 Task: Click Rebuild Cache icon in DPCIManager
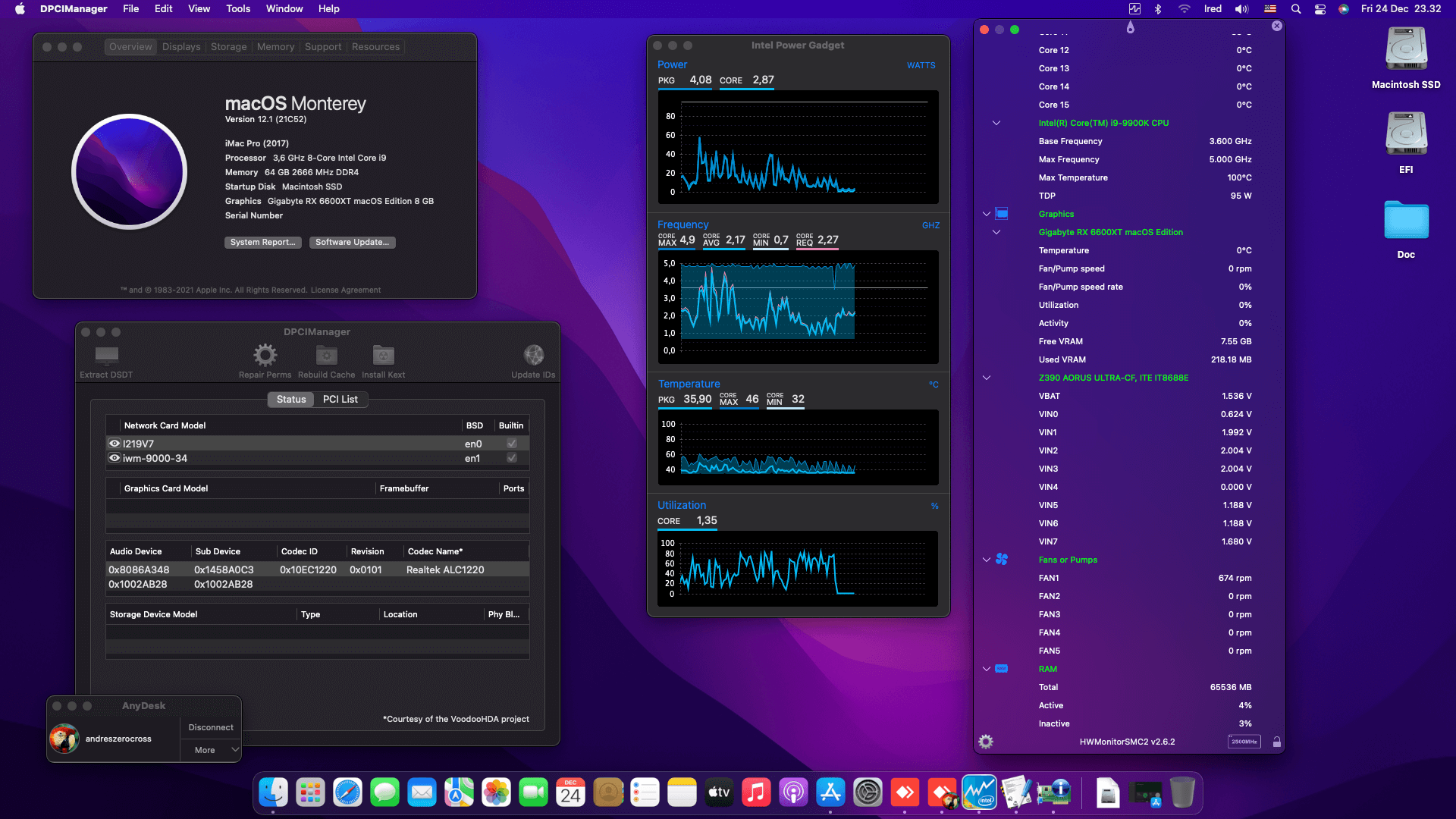click(x=326, y=355)
